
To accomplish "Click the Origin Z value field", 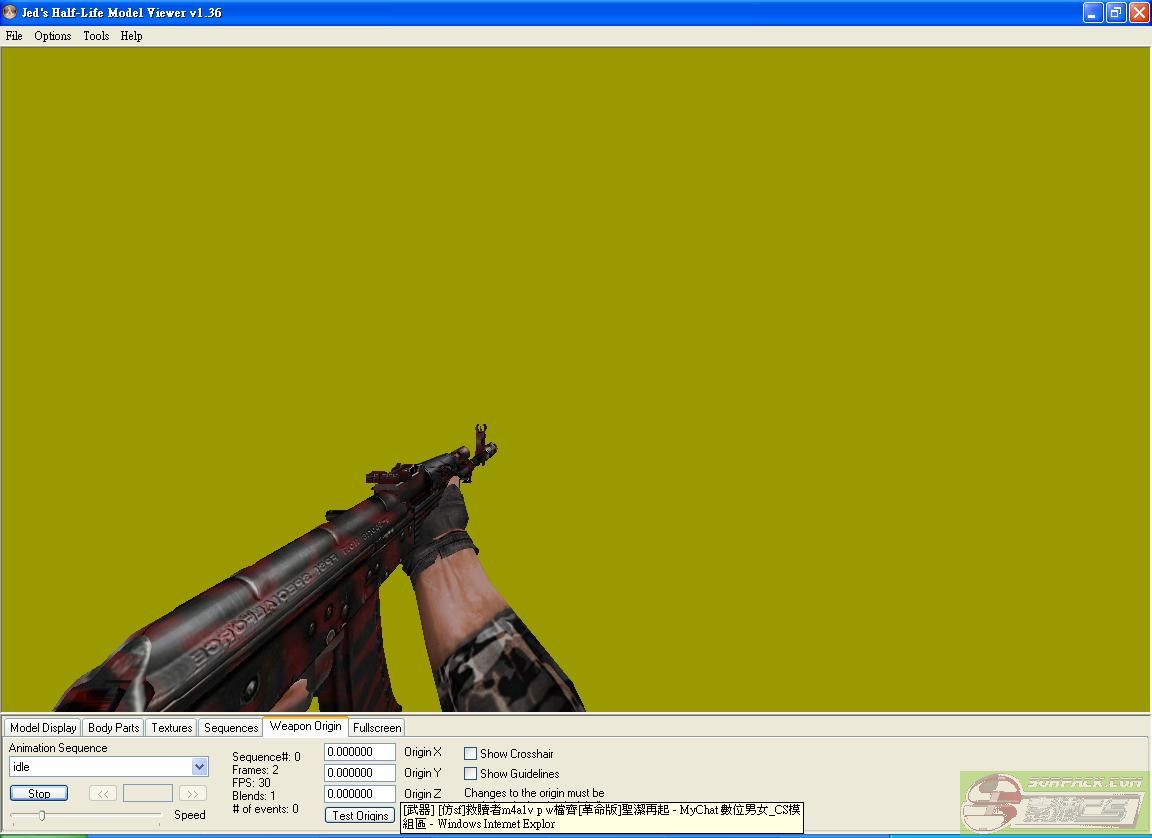I will click(360, 793).
